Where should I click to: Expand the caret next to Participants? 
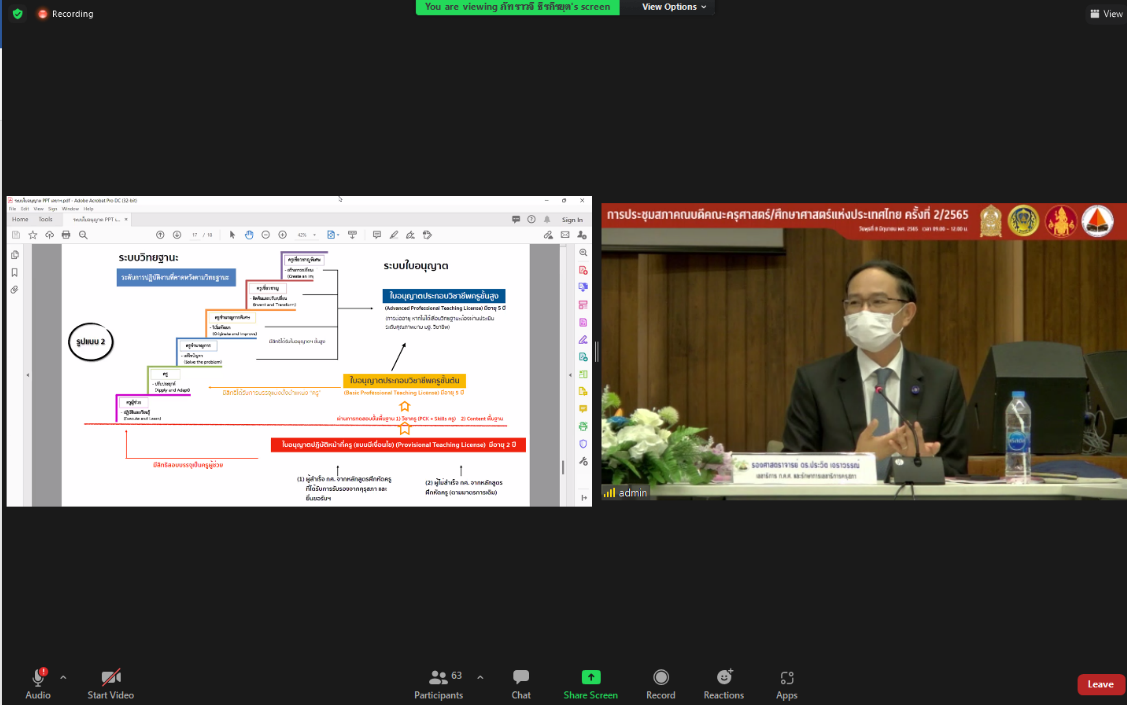click(480, 677)
